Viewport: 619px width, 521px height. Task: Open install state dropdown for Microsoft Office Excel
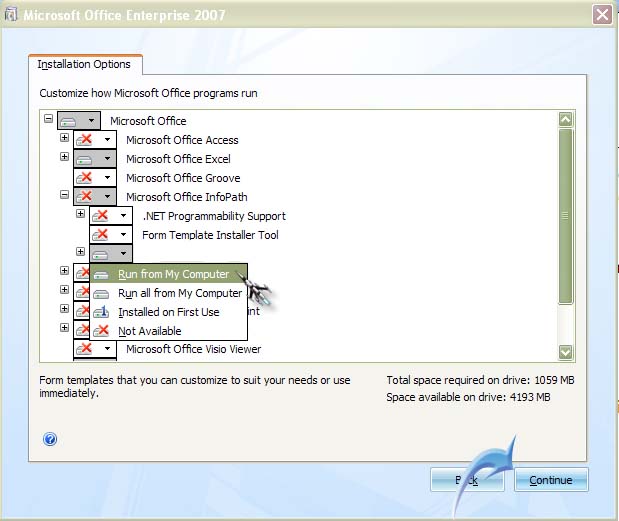(x=95, y=159)
